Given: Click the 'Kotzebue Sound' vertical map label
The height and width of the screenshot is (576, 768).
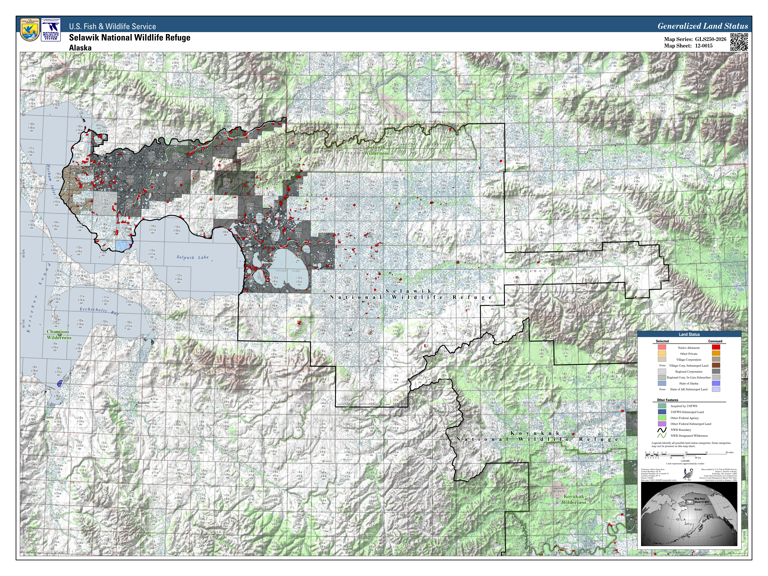Looking at the screenshot, I should pos(38,298).
